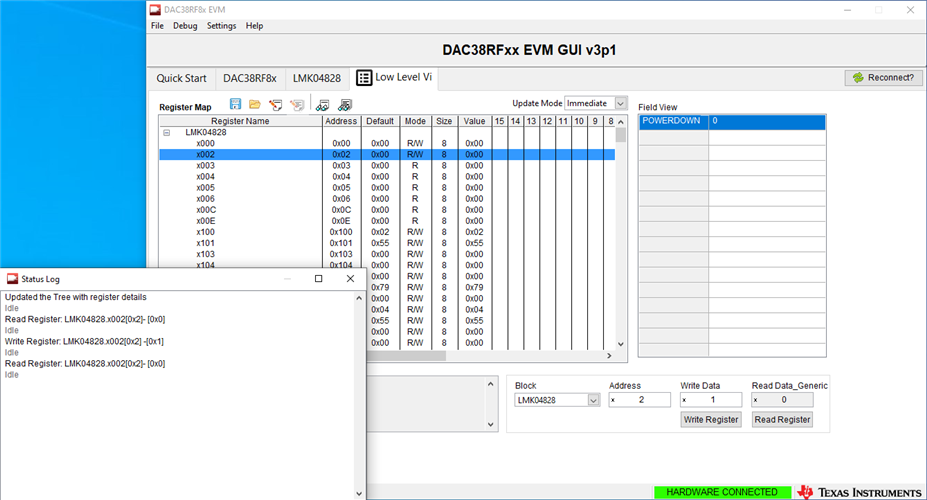Select register row x100
The height and width of the screenshot is (500, 927).
click(x=387, y=232)
